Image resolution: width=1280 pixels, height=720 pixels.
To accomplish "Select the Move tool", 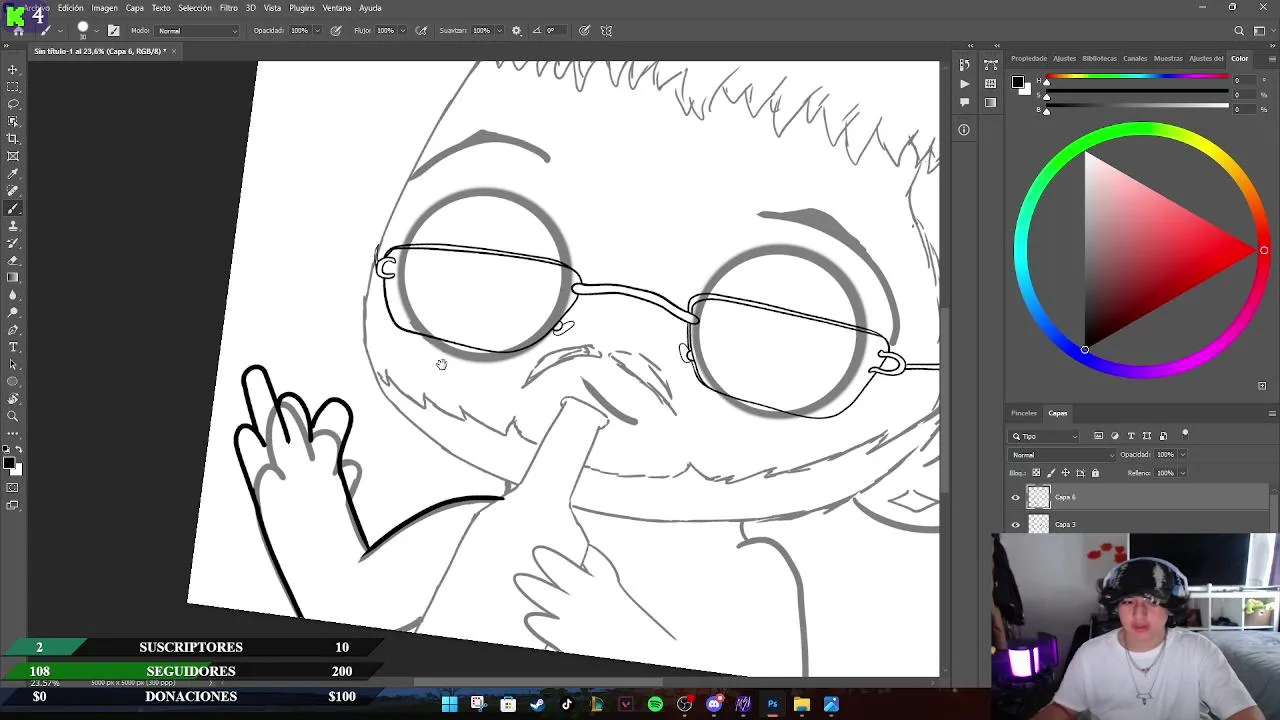I will click(13, 70).
